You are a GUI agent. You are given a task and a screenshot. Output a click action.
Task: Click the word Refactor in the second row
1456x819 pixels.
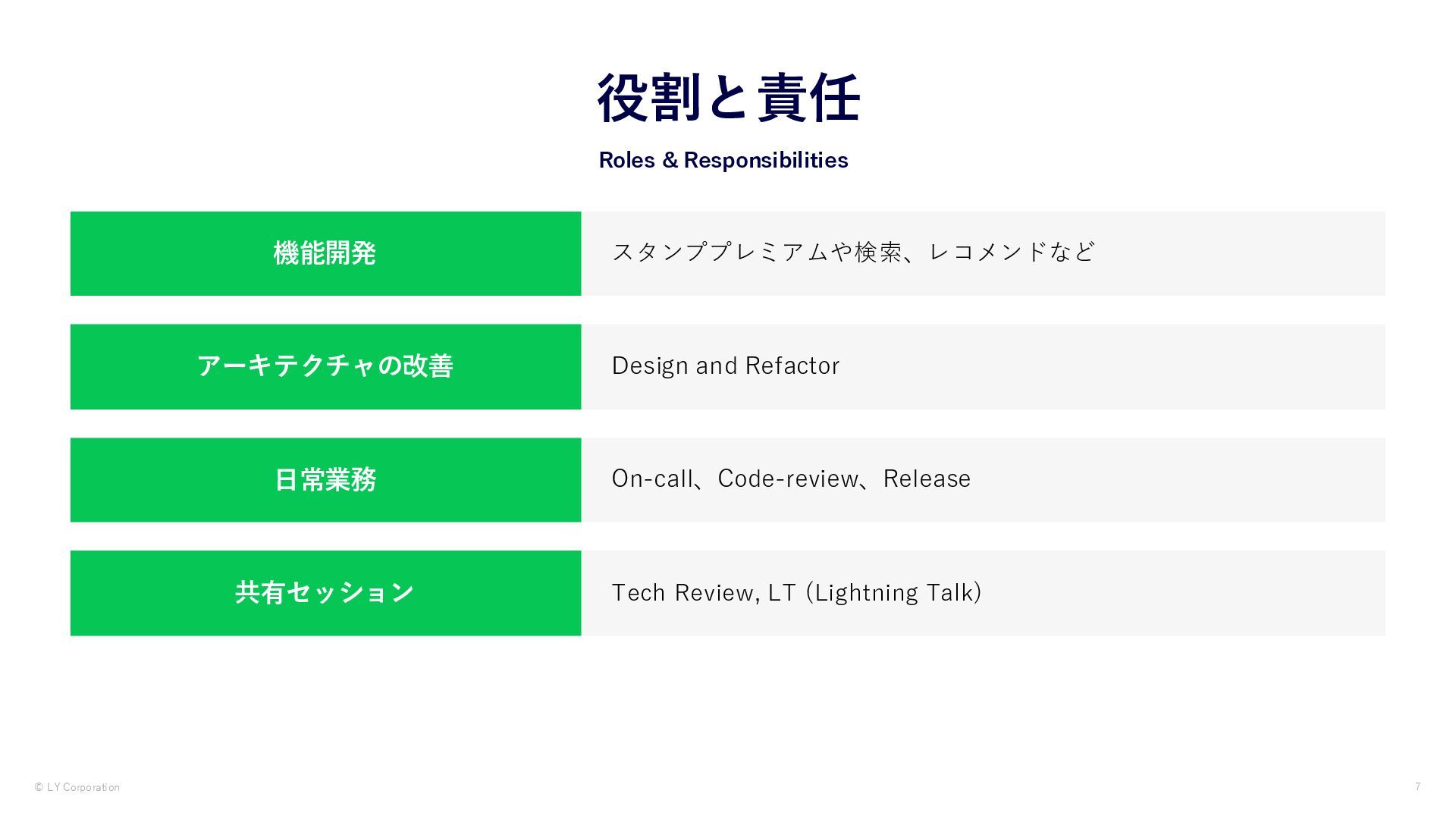pyautogui.click(x=792, y=366)
